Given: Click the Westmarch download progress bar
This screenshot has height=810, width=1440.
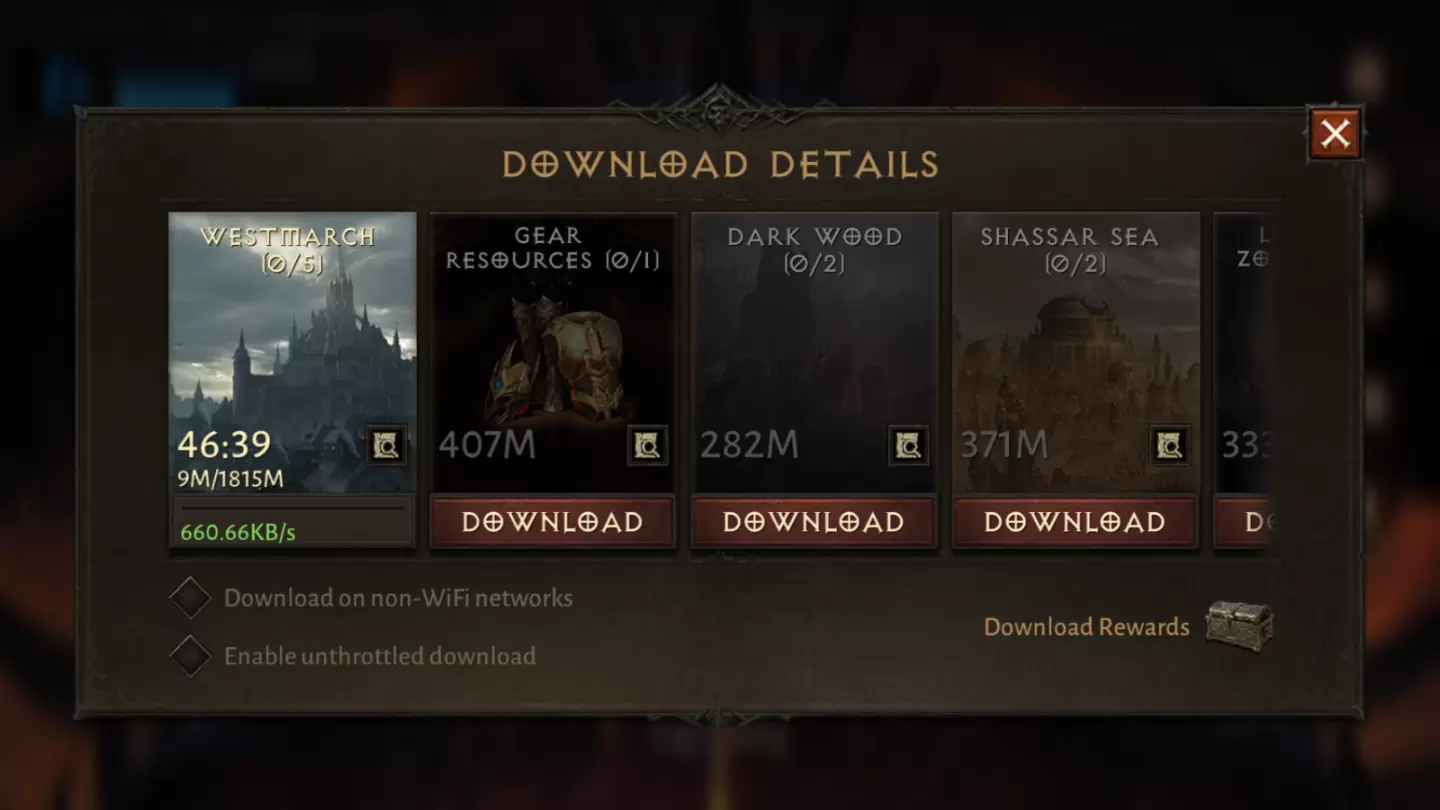Looking at the screenshot, I should coord(292,508).
